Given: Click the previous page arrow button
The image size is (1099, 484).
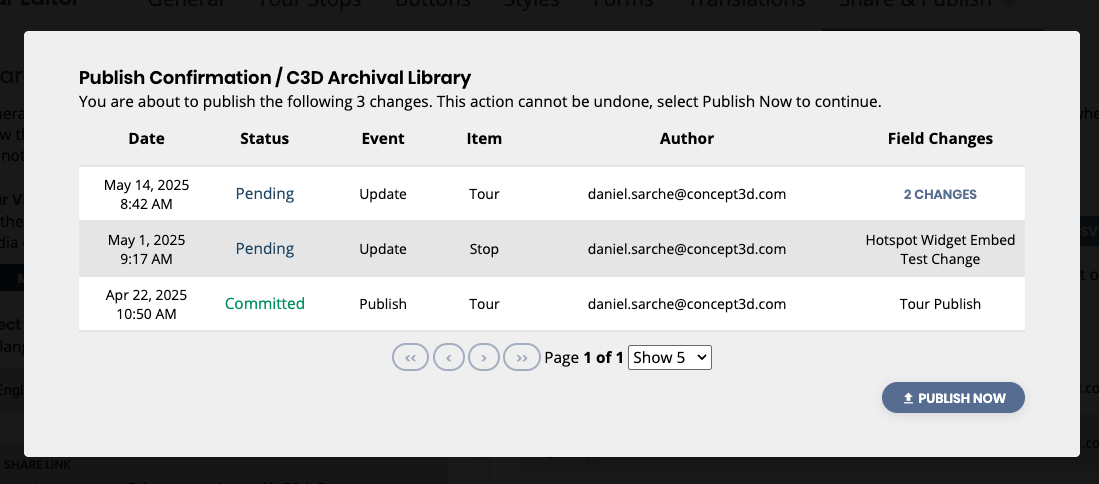Looking at the screenshot, I should coord(448,357).
